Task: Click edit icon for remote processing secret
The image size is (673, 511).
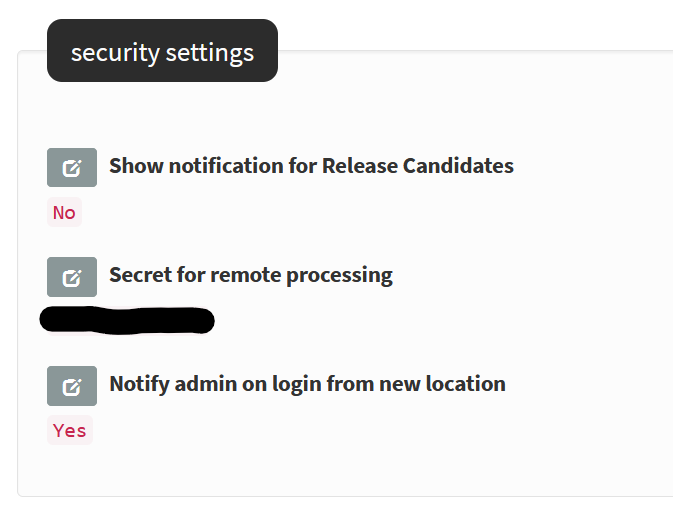Action: pos(72,276)
